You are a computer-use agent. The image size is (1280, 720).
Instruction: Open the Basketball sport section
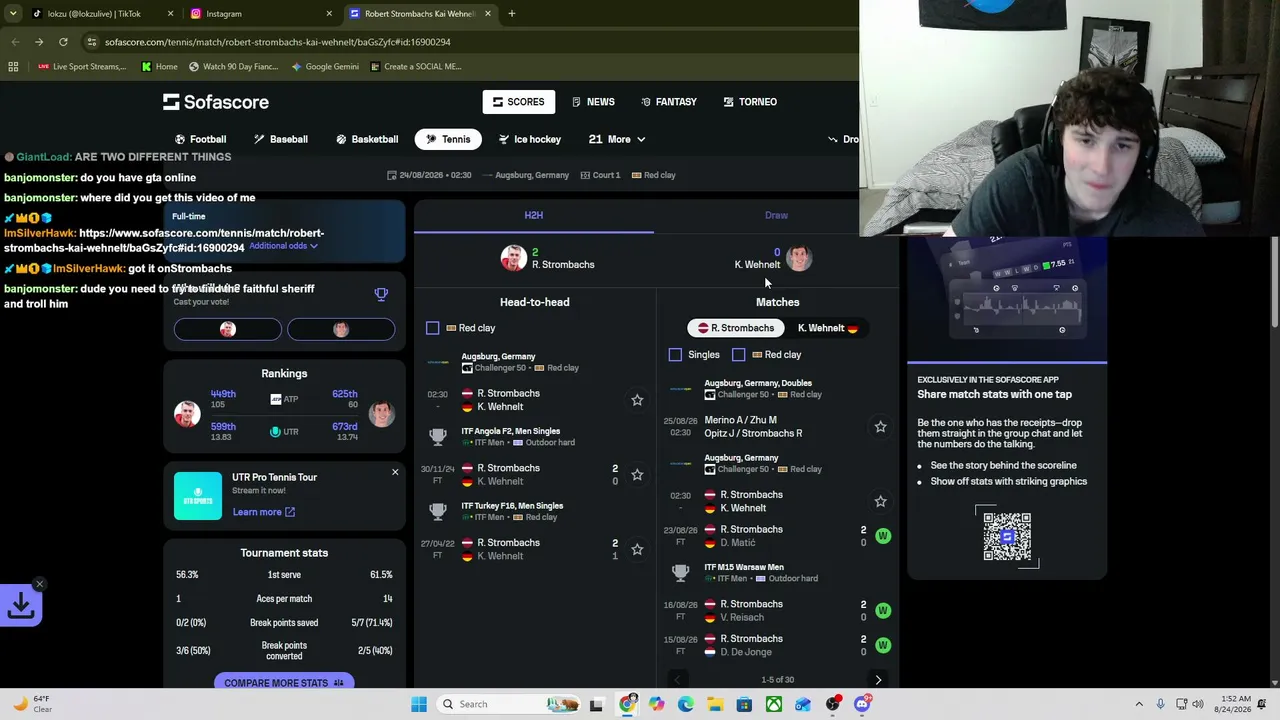tap(366, 139)
